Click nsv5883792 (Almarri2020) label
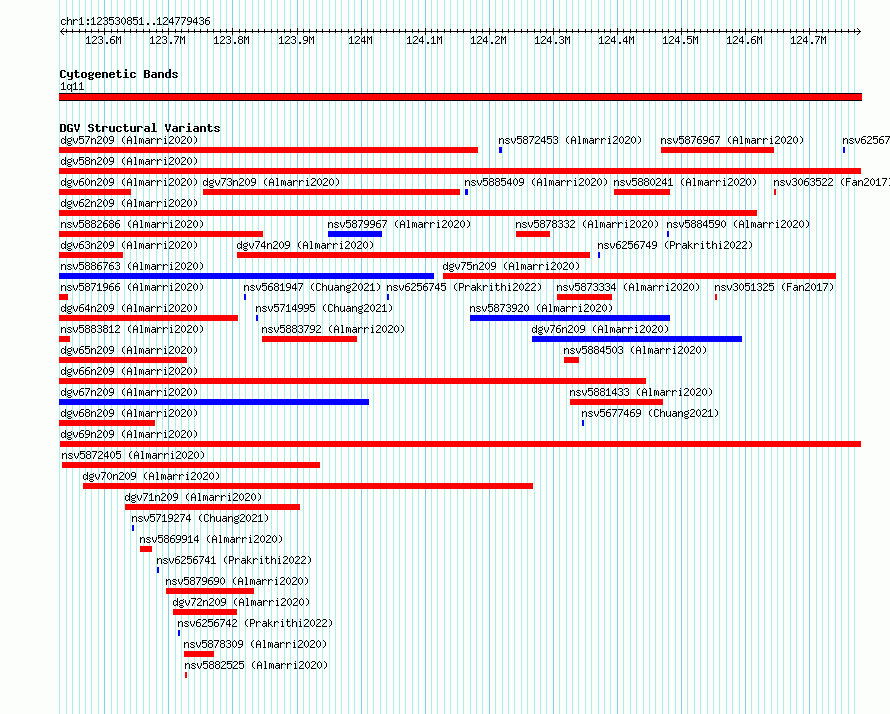 pos(333,329)
